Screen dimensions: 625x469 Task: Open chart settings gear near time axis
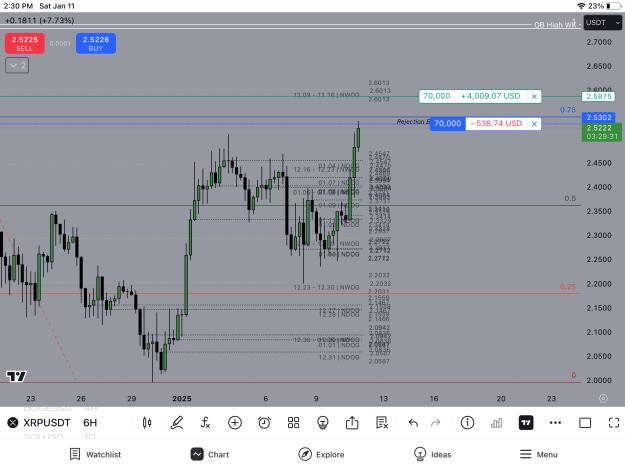click(603, 398)
